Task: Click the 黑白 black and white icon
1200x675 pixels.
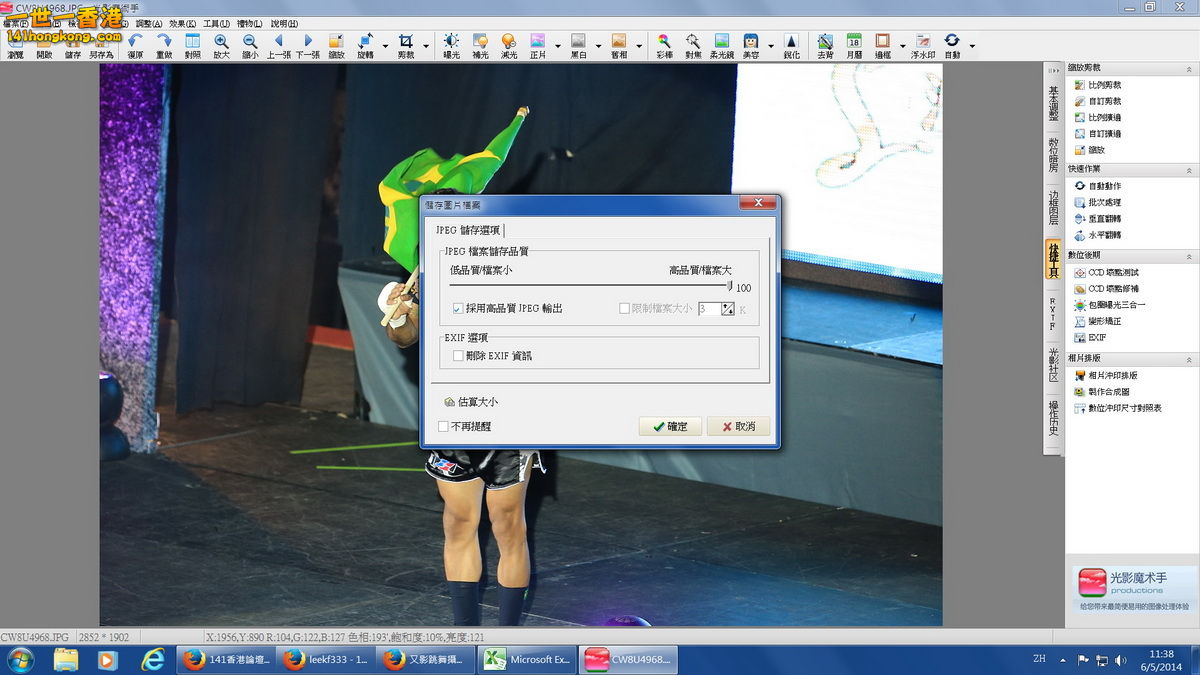Action: click(x=578, y=45)
